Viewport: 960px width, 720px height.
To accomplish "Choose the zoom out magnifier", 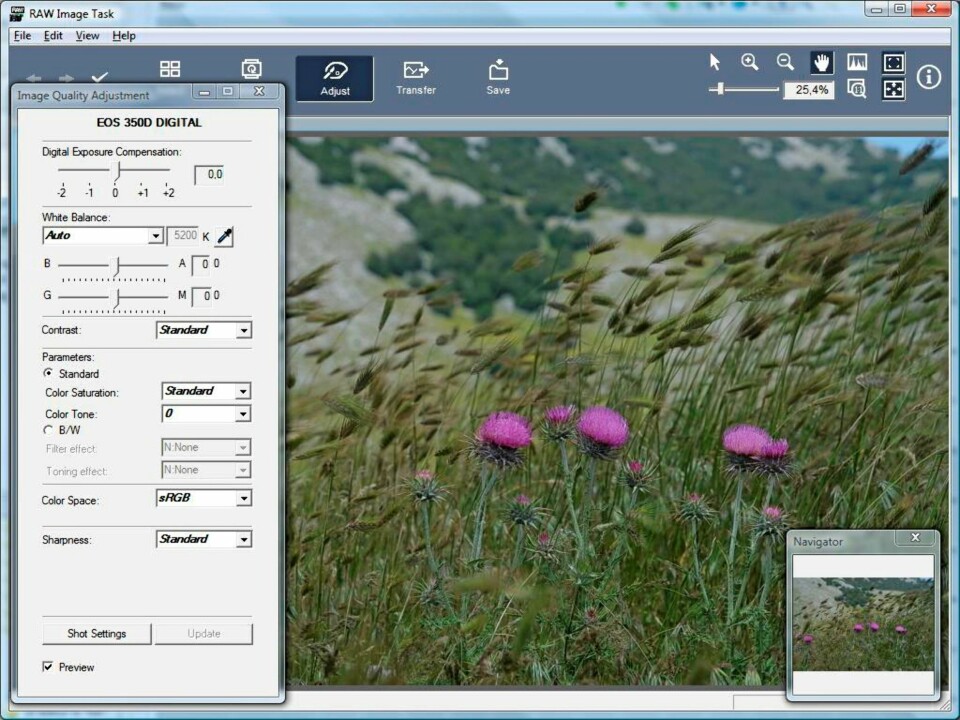I will pos(785,62).
